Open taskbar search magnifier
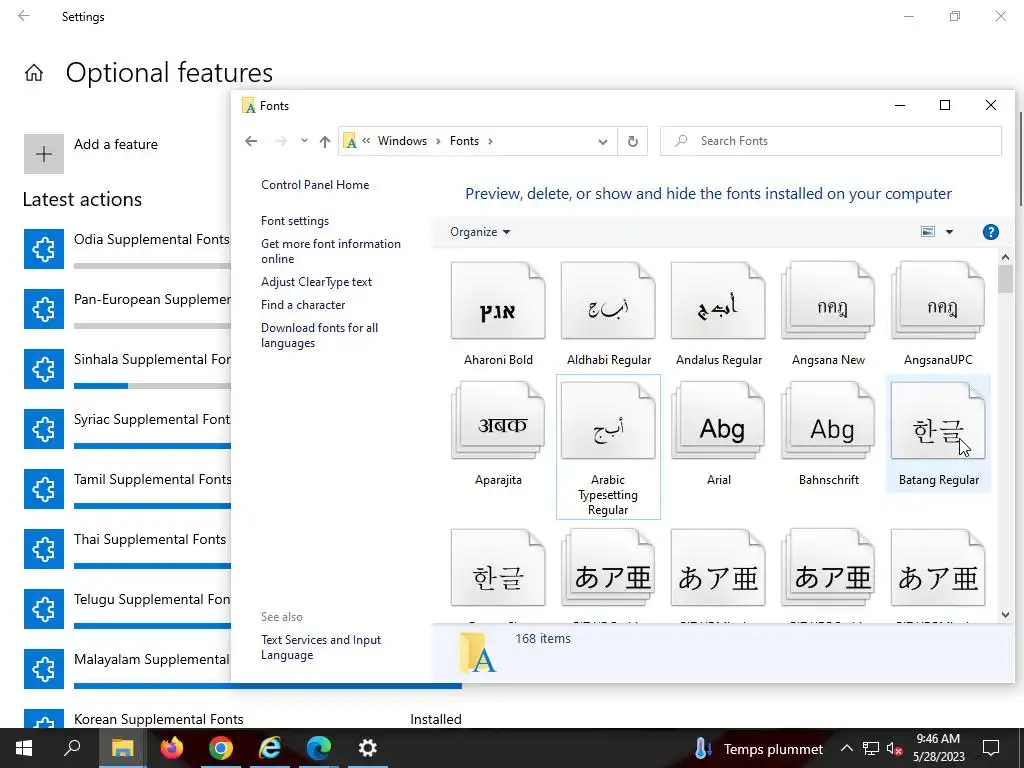Viewport: 1024px width, 768px height. pos(72,748)
